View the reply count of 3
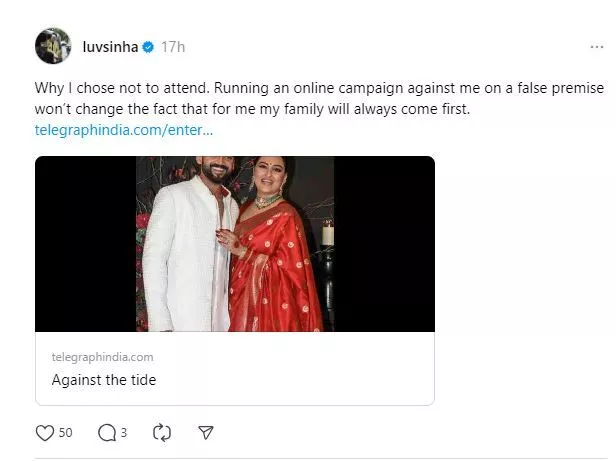616x461 pixels. (x=123, y=433)
